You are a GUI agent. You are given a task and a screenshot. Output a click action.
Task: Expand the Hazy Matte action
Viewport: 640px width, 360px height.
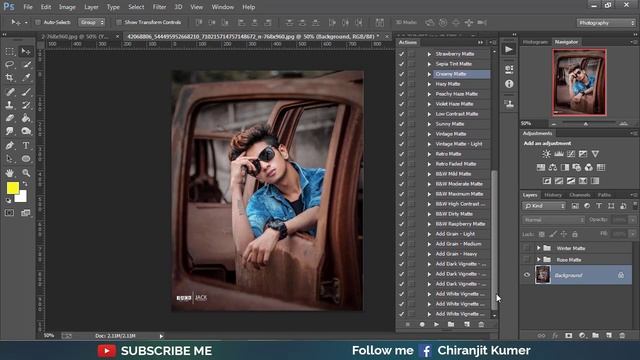pyautogui.click(x=429, y=84)
